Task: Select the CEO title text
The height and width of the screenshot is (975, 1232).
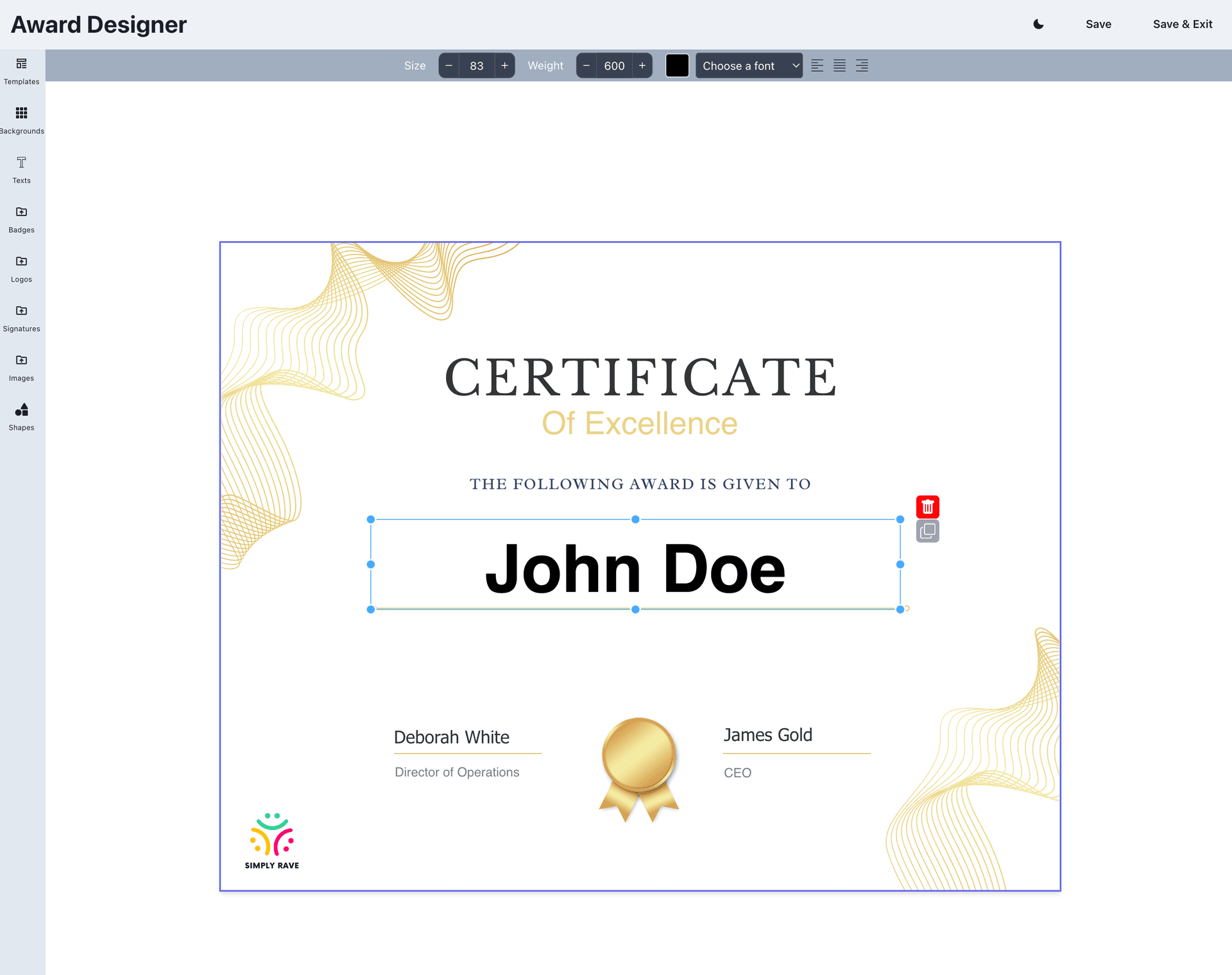Action: (737, 773)
